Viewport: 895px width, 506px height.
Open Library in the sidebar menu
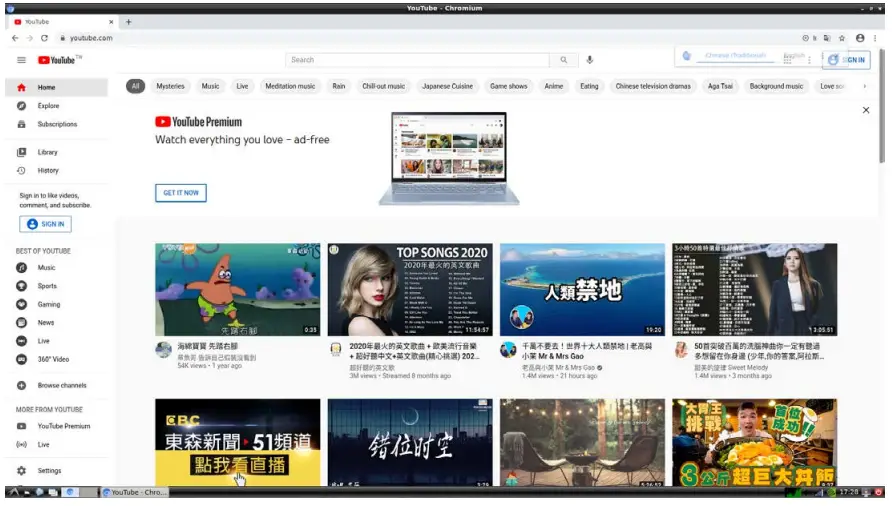[48, 152]
